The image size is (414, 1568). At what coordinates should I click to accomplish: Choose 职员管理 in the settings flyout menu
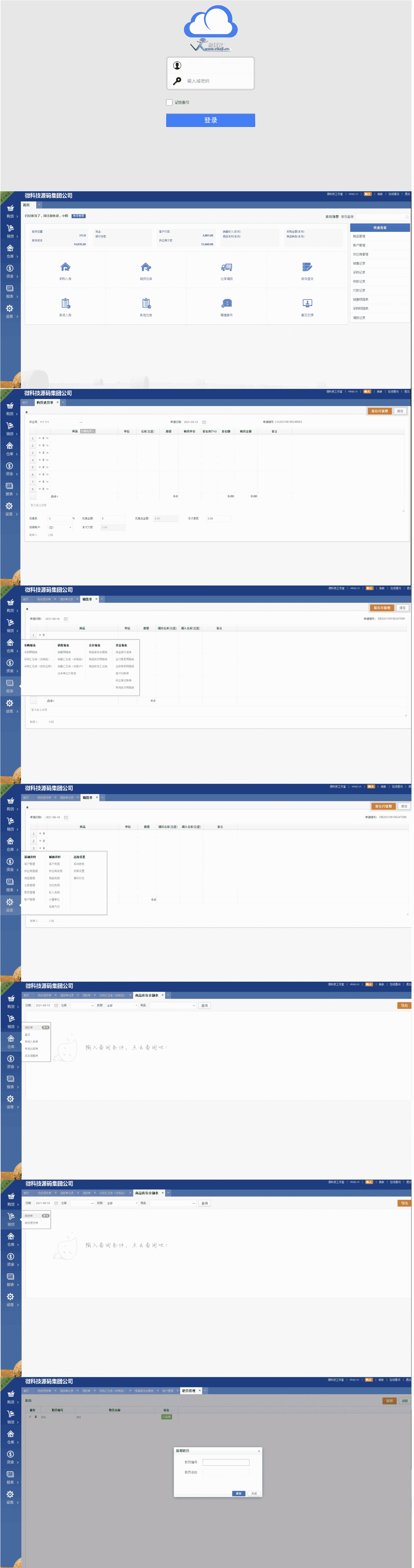[30, 892]
